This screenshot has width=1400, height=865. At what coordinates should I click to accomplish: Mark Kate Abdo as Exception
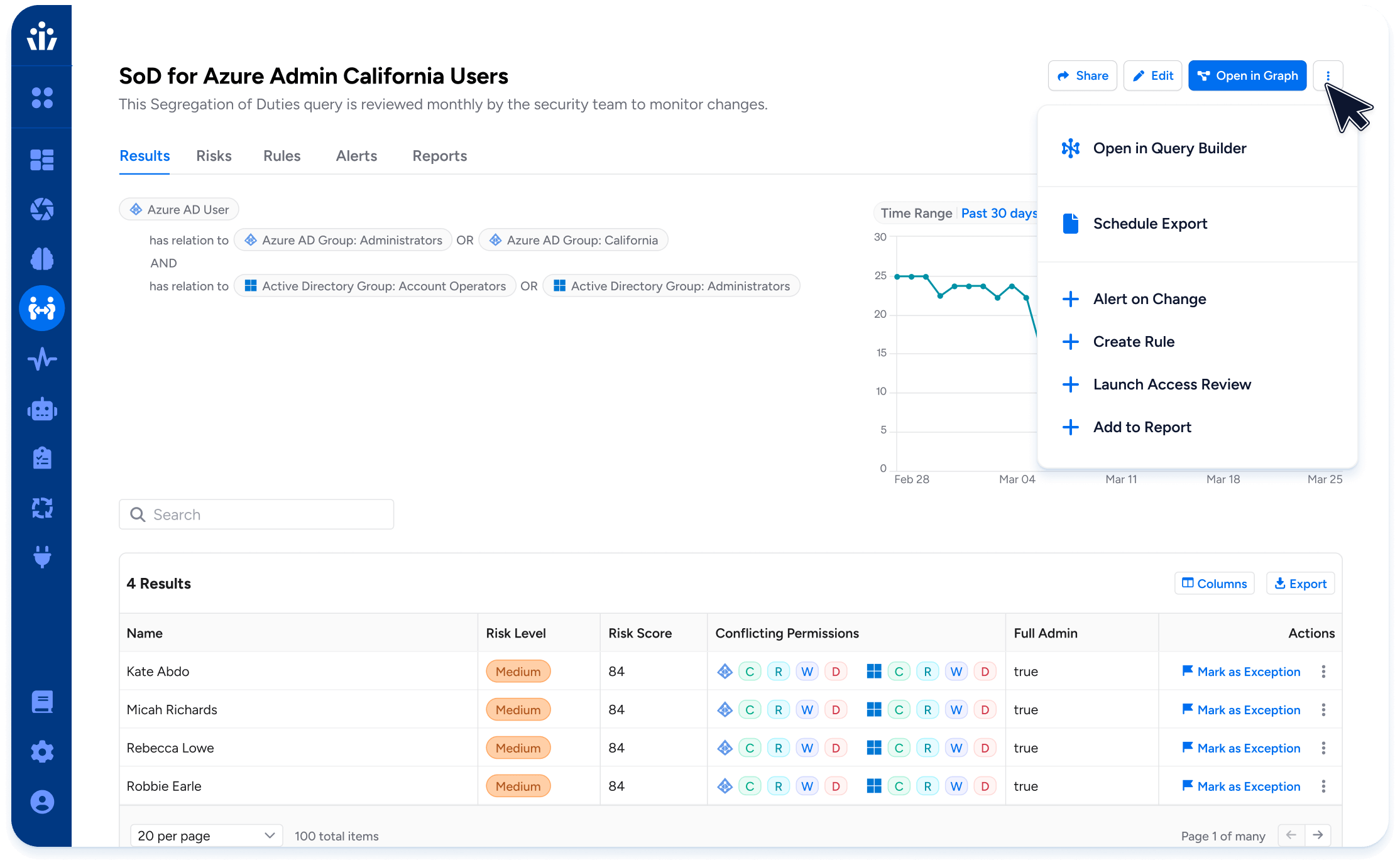click(x=1241, y=672)
